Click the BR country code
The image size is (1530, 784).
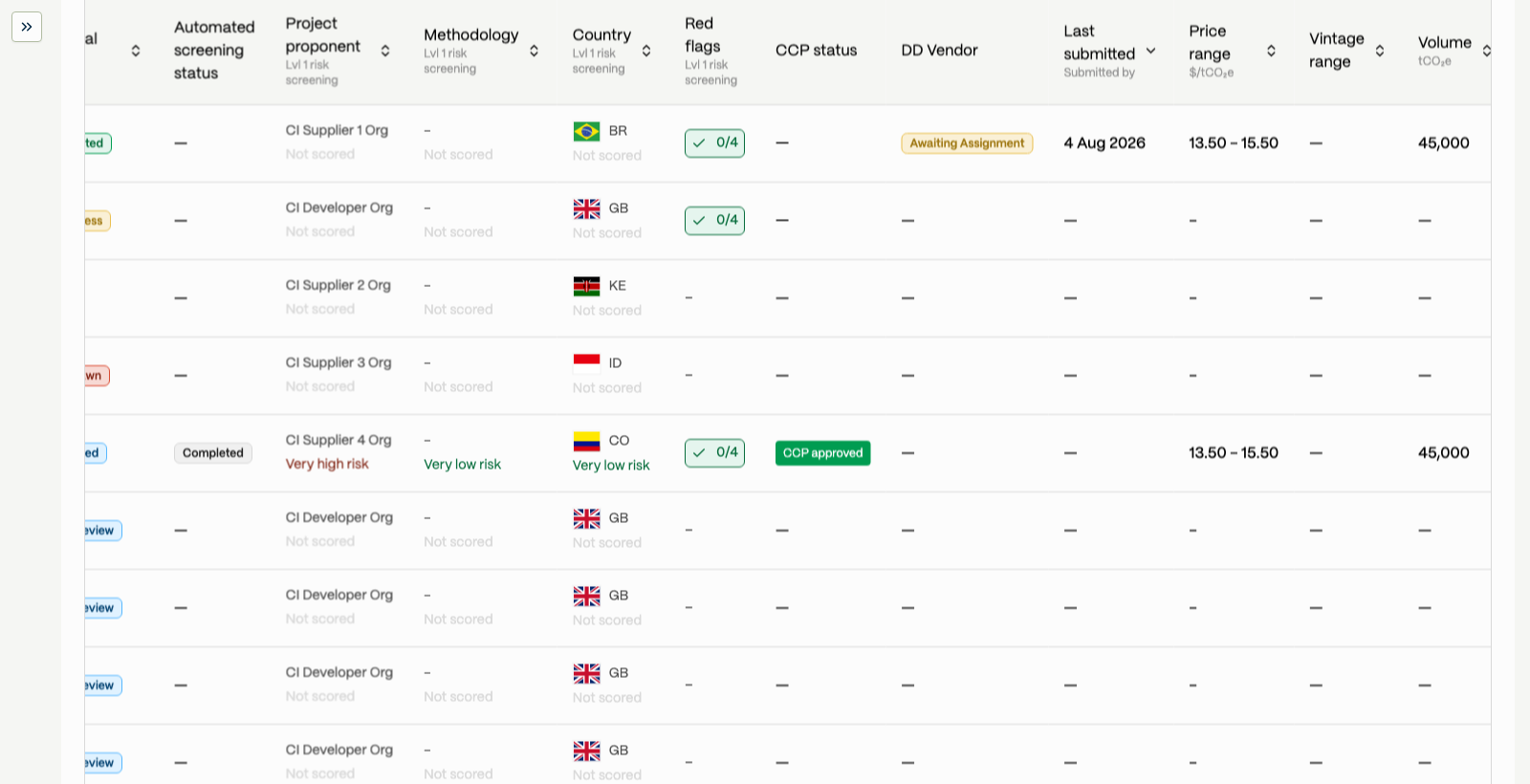click(618, 131)
